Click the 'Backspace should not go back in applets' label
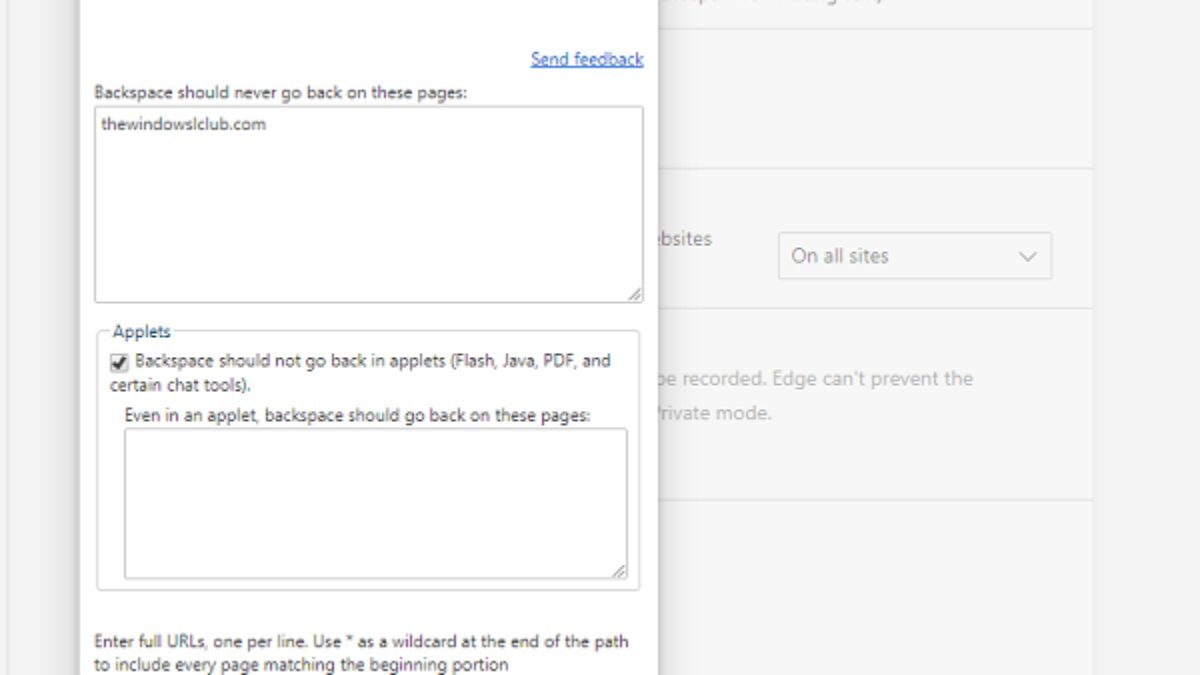The width and height of the screenshot is (1200, 675). pyautogui.click(x=372, y=361)
